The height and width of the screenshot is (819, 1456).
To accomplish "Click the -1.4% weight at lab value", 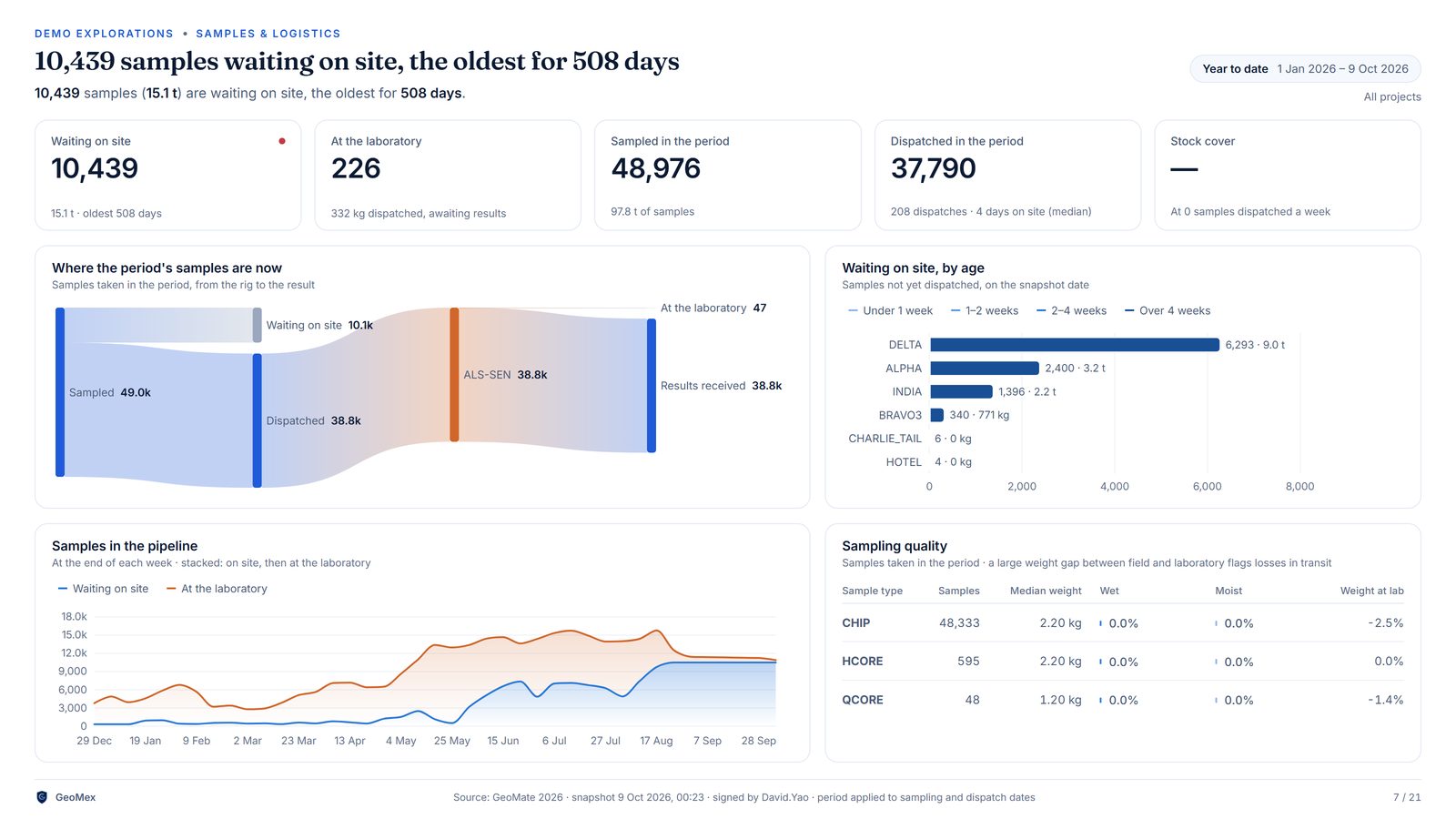I will (x=1385, y=700).
